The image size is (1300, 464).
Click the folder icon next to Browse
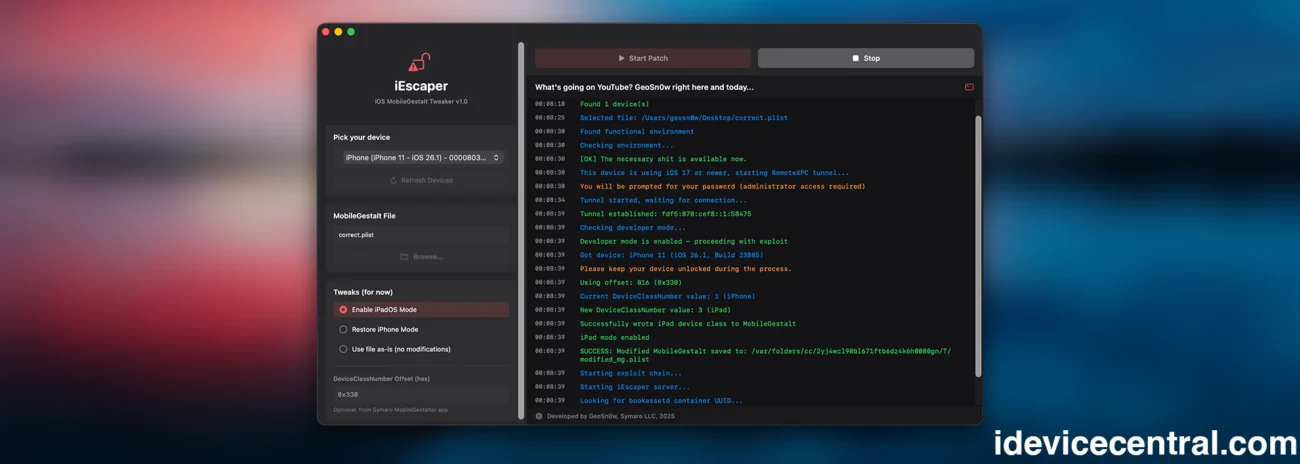tap(404, 257)
